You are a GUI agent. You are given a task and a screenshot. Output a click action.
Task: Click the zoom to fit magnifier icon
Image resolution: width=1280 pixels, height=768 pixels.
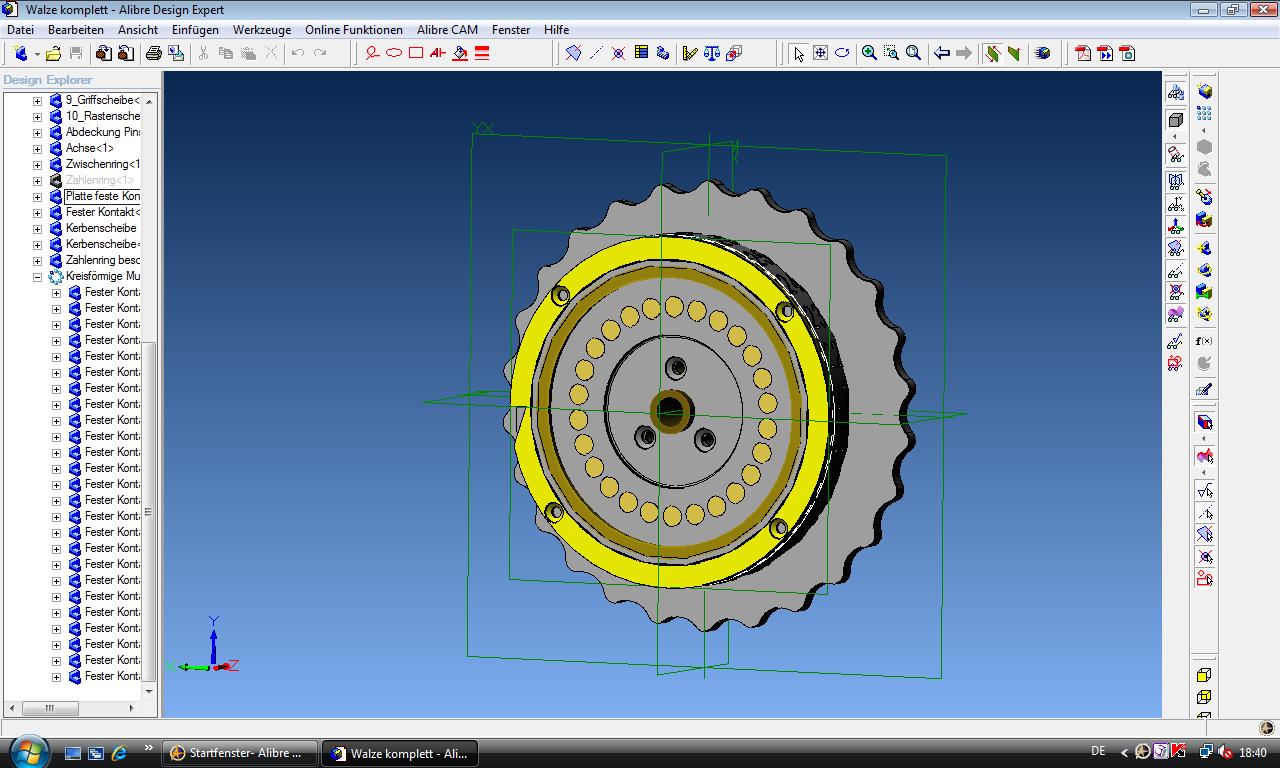pos(913,53)
